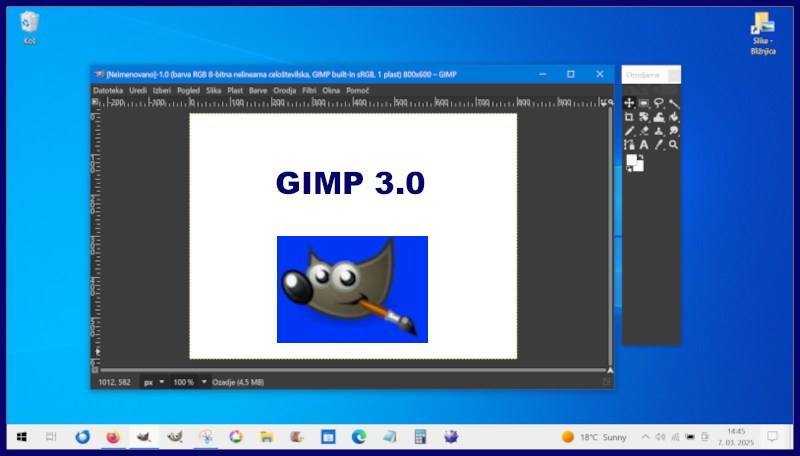Open the Pomoč menu
Screen dimensions: 800x456
[357, 90]
